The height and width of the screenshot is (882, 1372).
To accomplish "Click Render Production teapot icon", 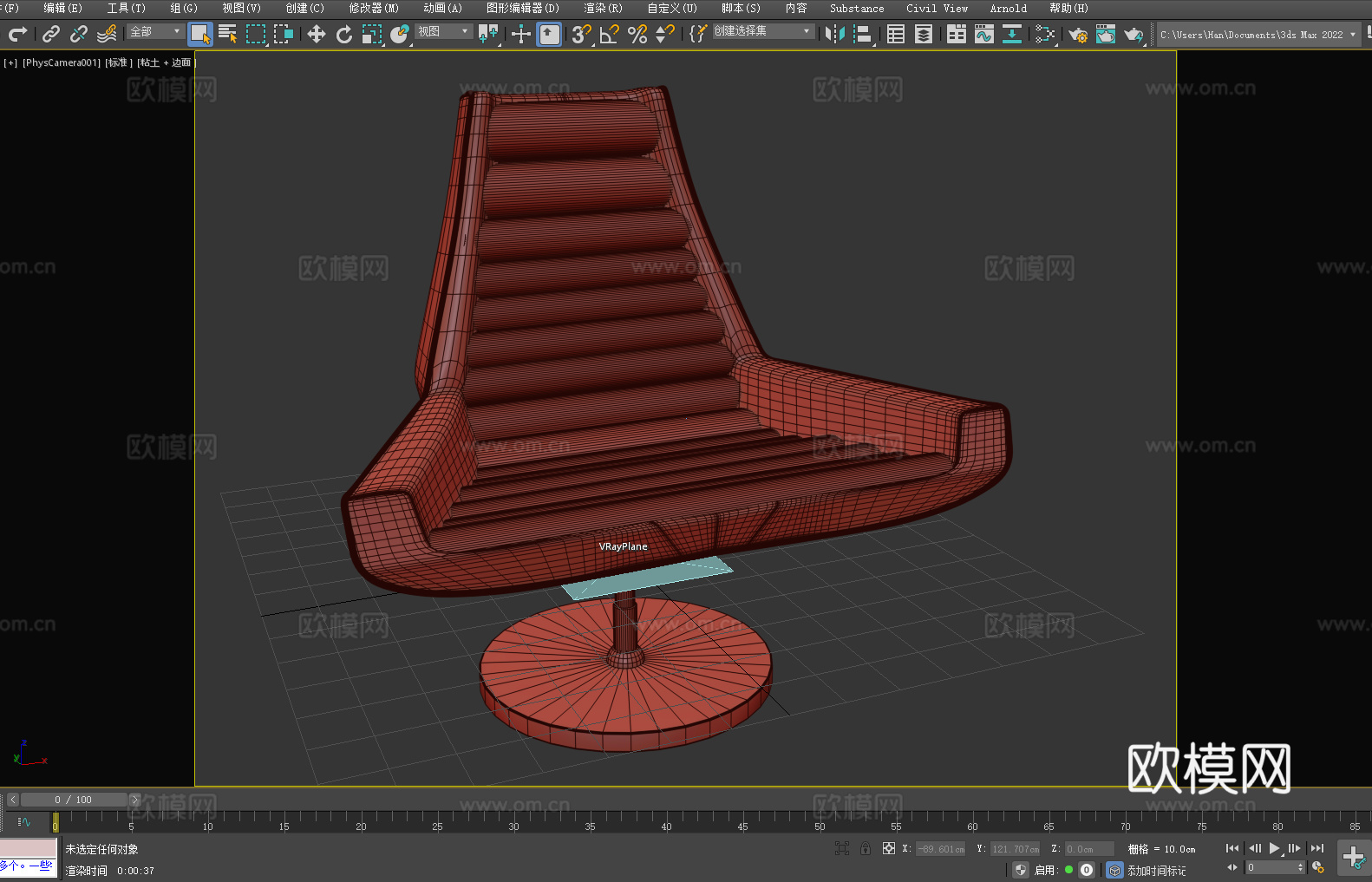I will pyautogui.click(x=1134, y=34).
